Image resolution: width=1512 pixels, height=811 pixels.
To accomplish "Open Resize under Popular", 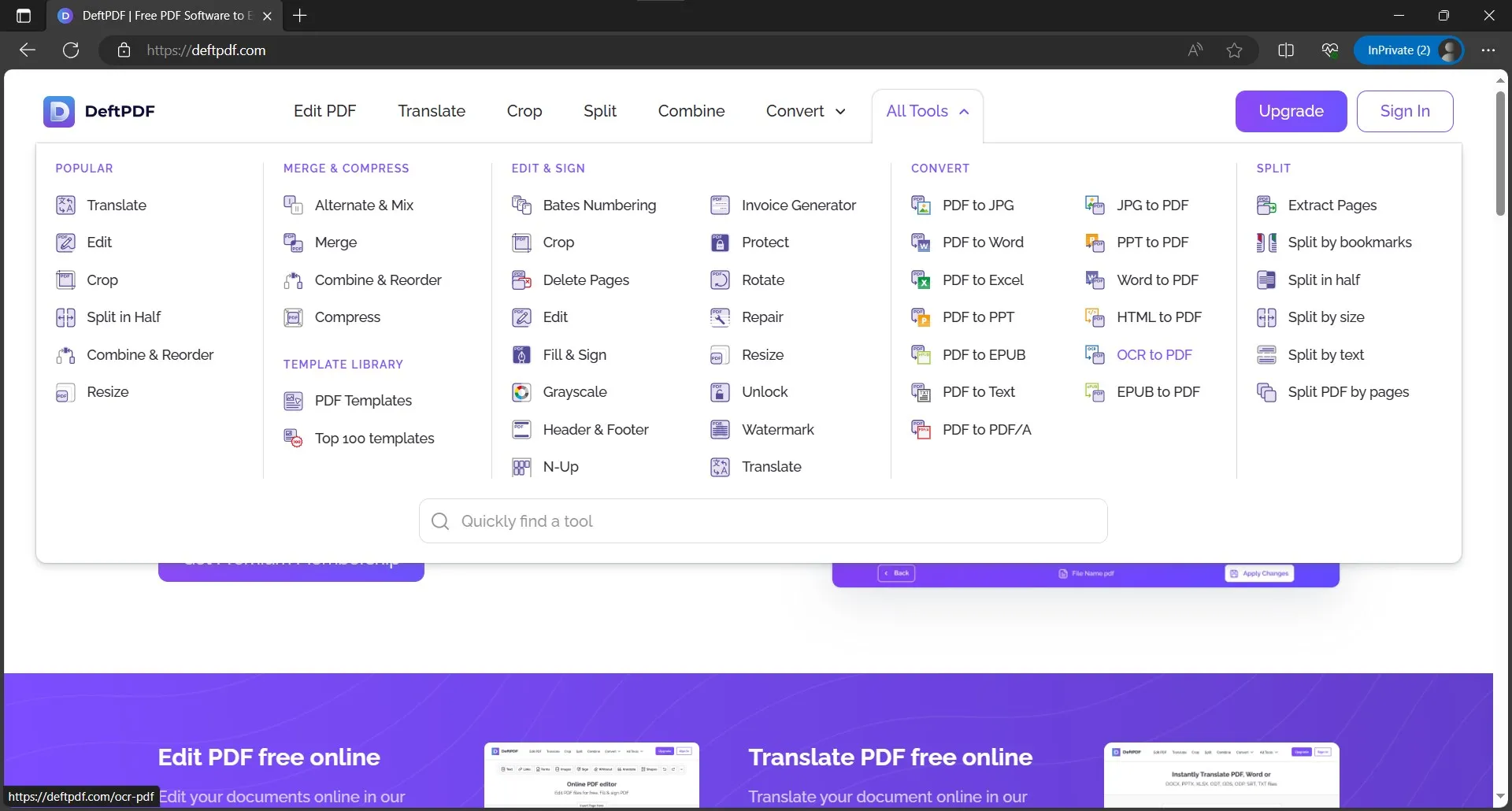I will tap(108, 392).
